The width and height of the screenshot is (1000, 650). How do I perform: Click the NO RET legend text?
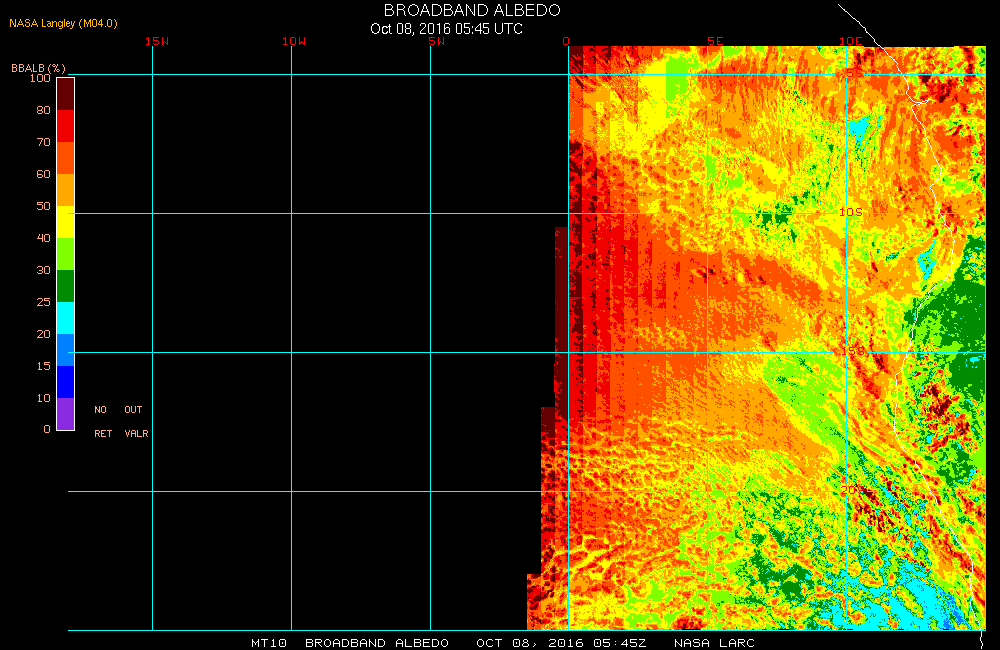(102, 421)
